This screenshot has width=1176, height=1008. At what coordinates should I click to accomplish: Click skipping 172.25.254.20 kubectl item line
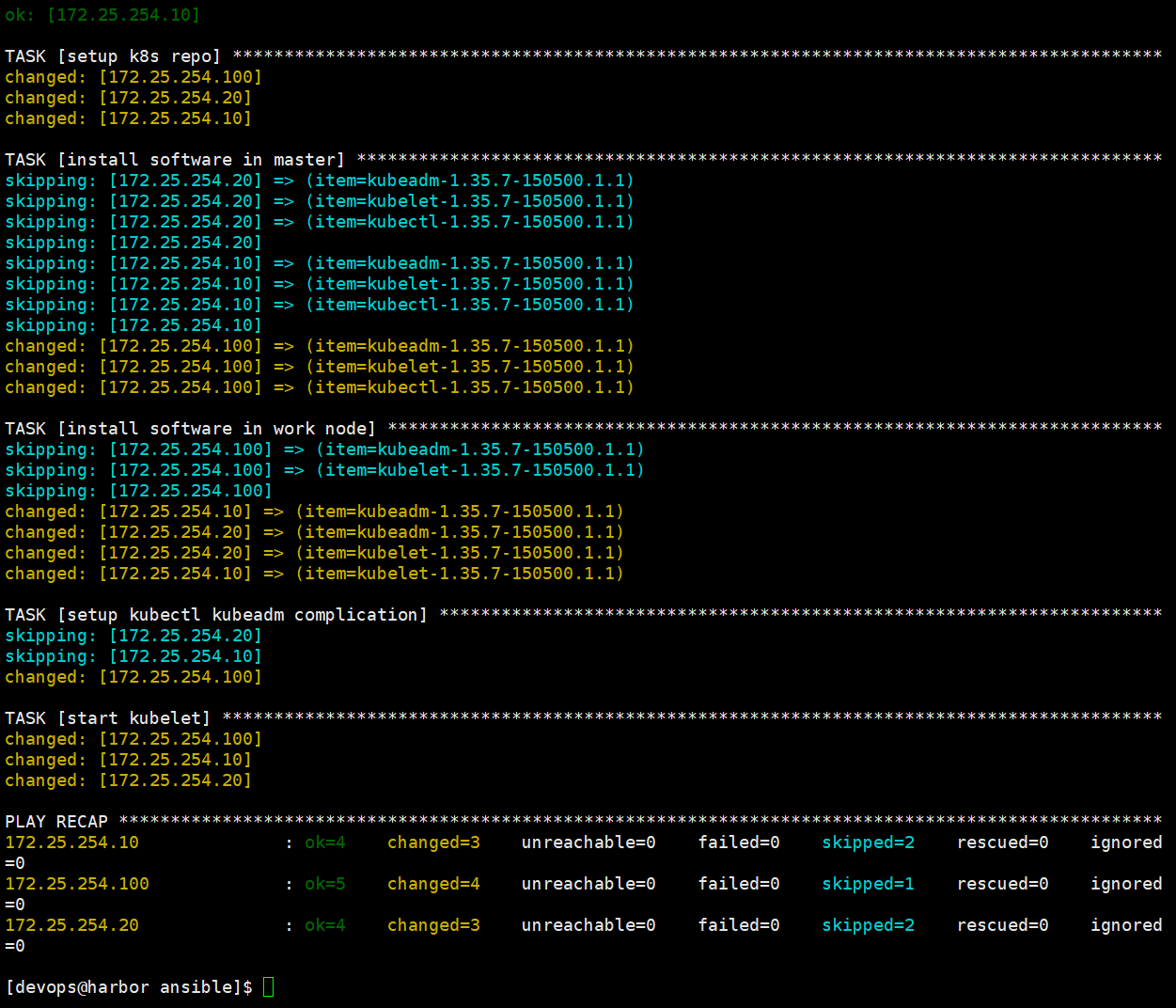[x=320, y=222]
